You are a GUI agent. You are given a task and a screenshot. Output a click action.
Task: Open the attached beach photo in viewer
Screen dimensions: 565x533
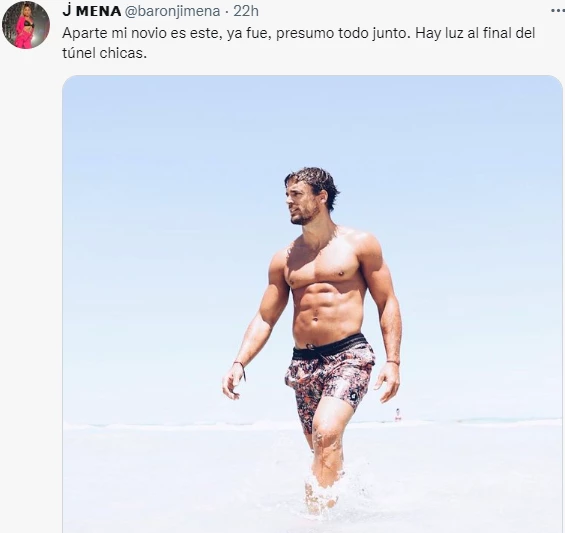312,304
